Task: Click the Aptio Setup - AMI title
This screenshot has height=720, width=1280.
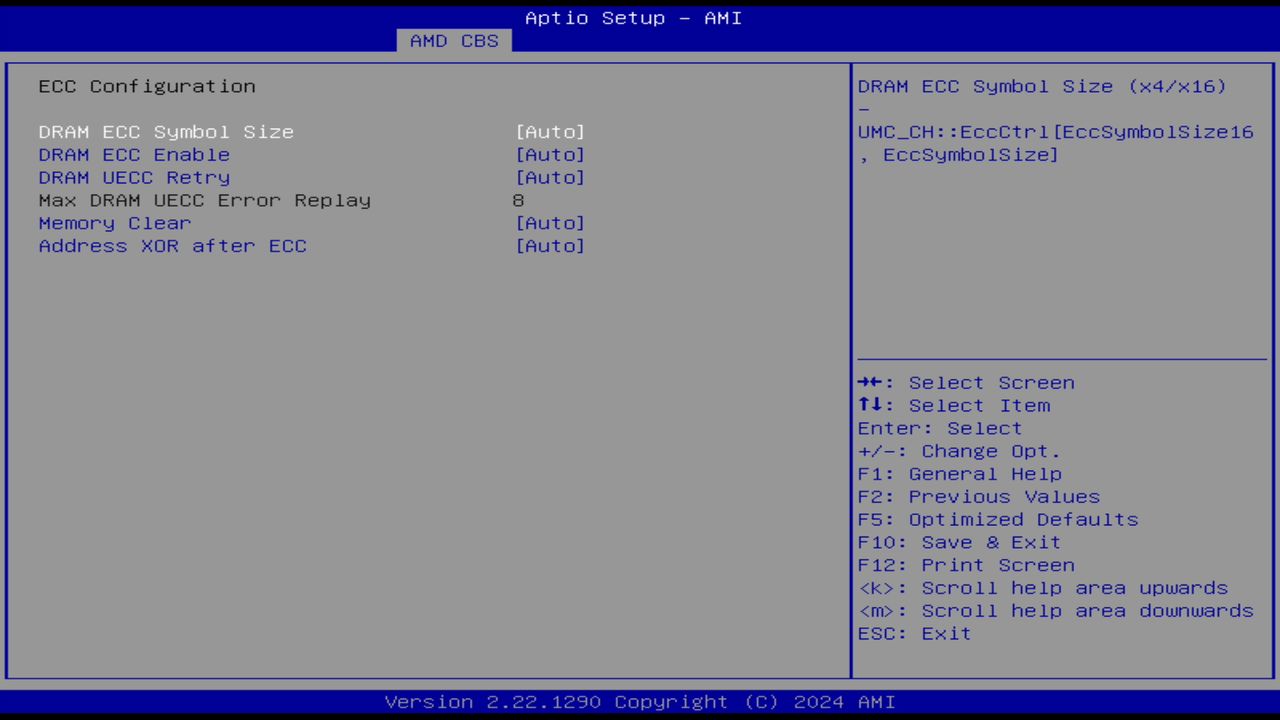Action: point(634,18)
